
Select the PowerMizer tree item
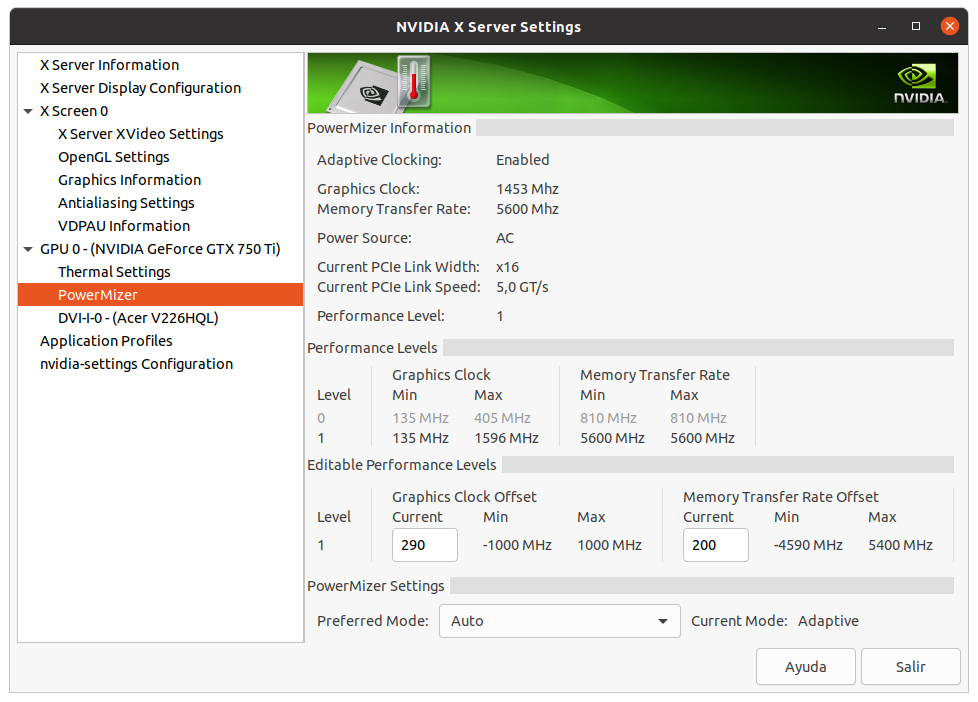point(160,295)
